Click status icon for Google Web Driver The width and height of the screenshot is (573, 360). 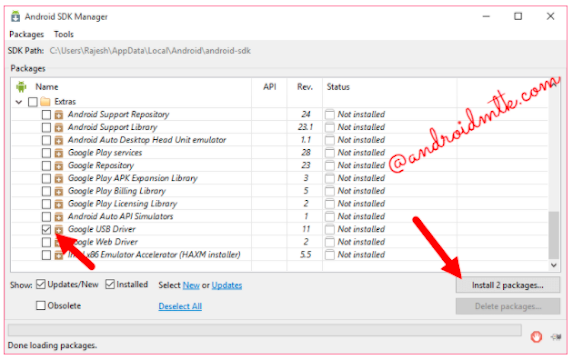(x=330, y=242)
